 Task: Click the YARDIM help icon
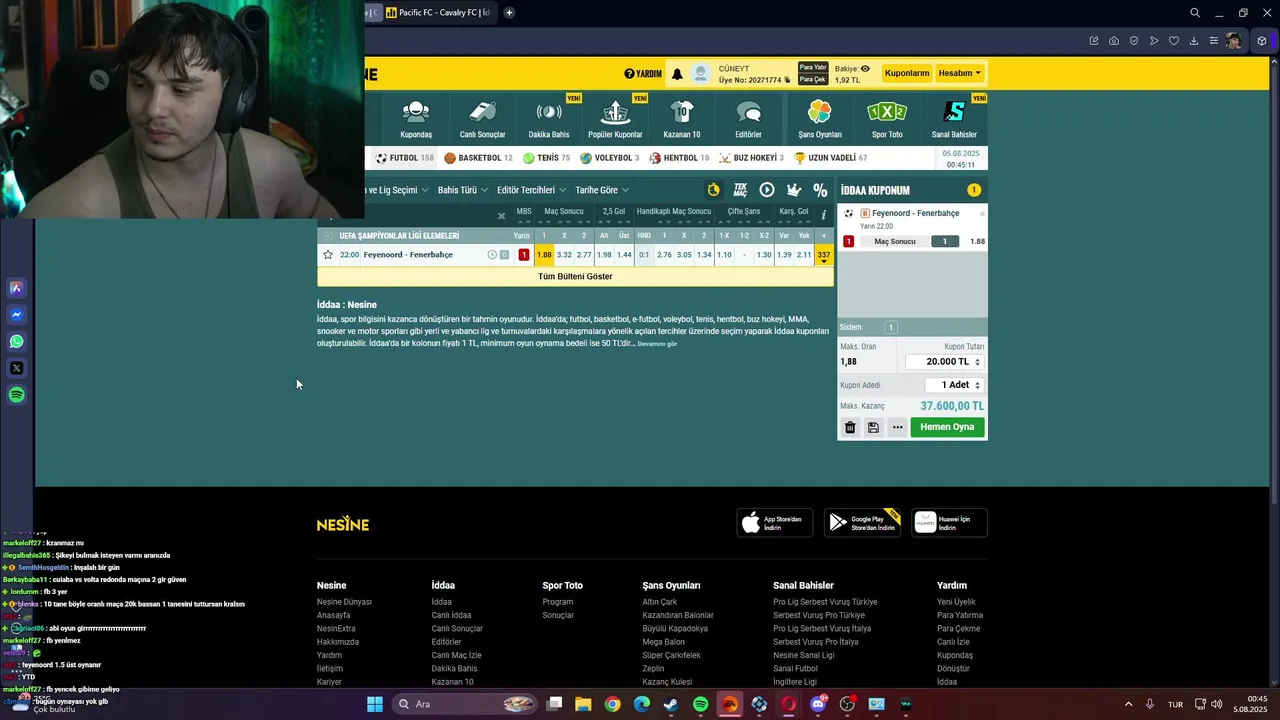(643, 74)
